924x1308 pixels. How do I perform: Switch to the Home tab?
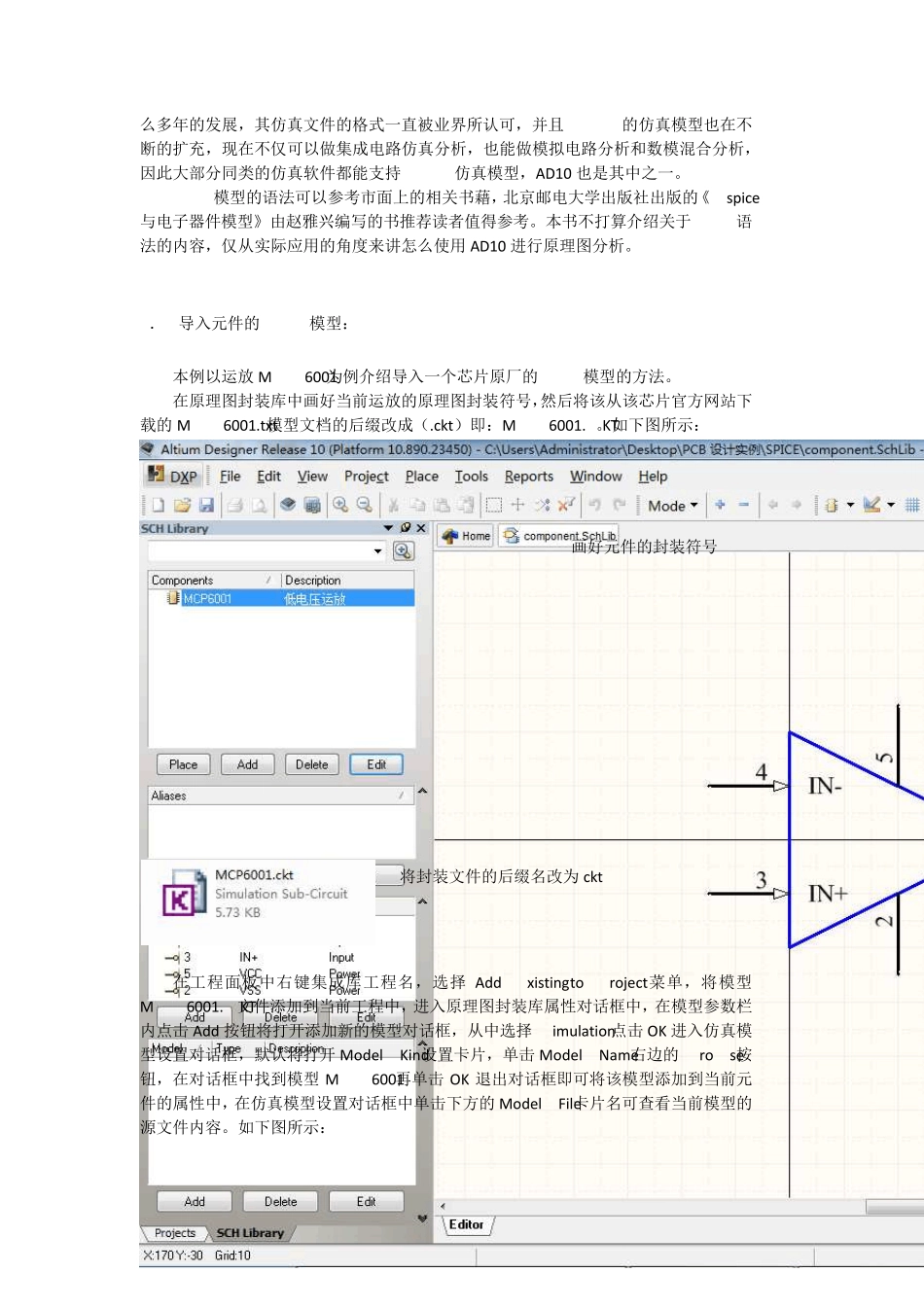click(466, 536)
